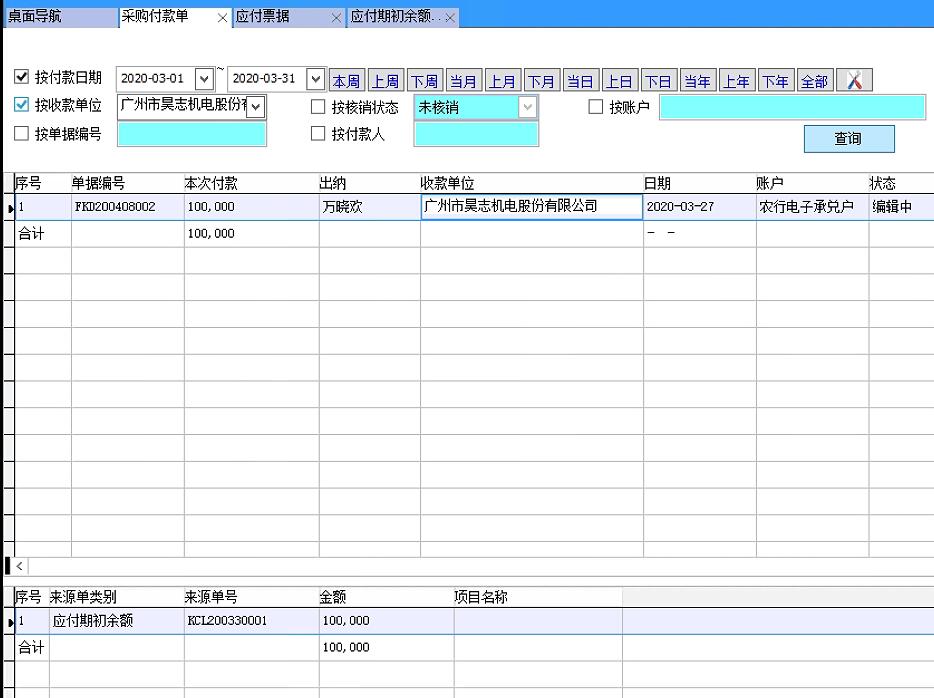Open the 未核销 status dropdown

[527, 107]
